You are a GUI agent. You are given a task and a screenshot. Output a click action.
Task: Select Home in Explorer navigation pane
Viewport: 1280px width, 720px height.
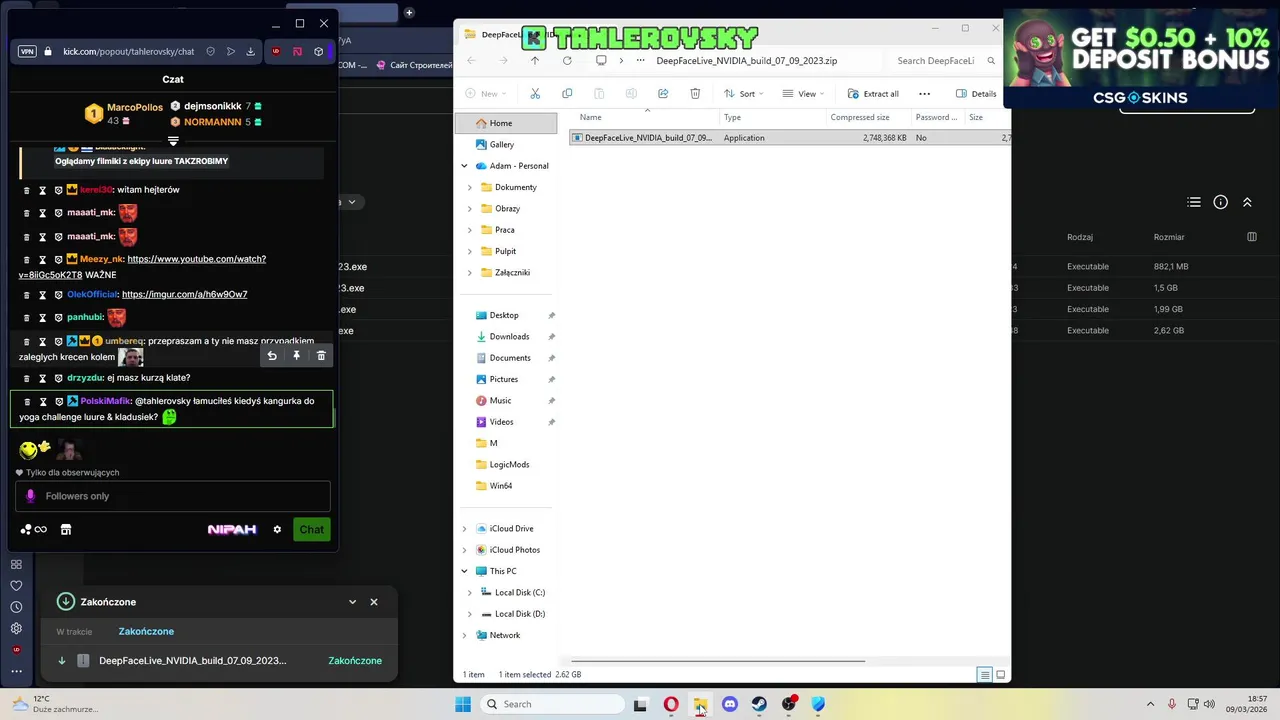click(506, 123)
